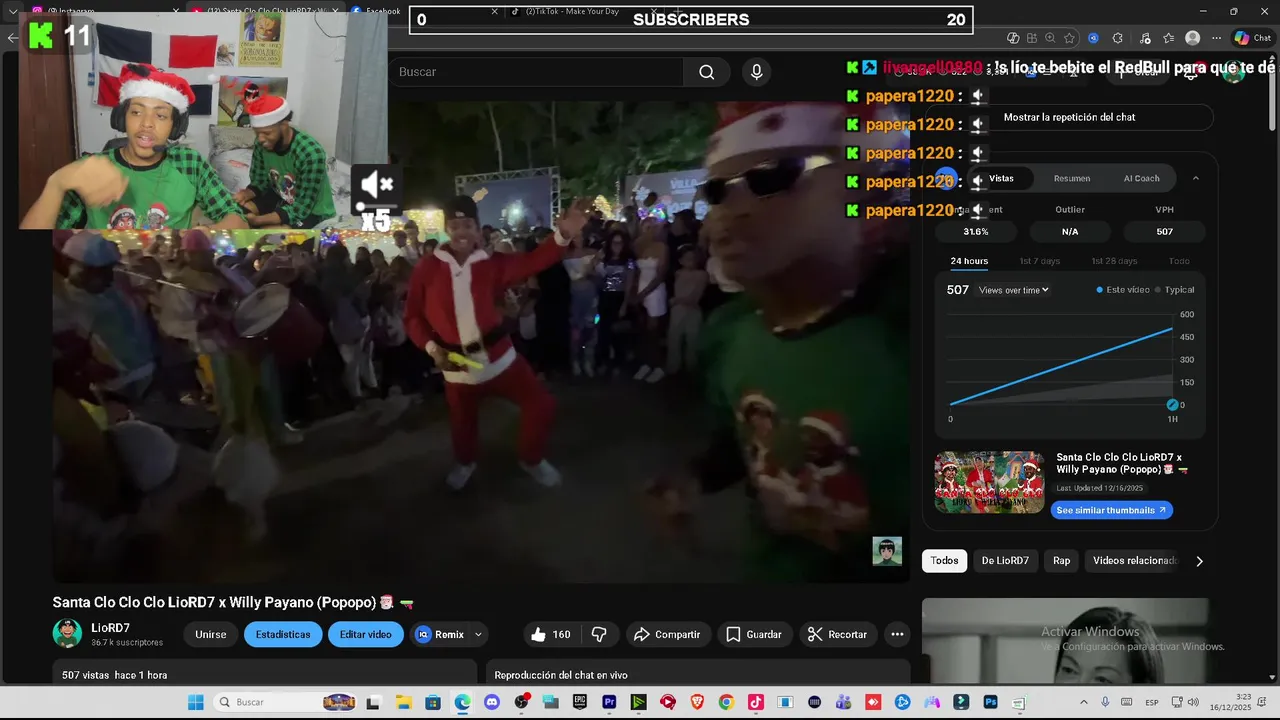1280x720 pixels.
Task: Select the 1st 28 days range
Action: [1114, 261]
